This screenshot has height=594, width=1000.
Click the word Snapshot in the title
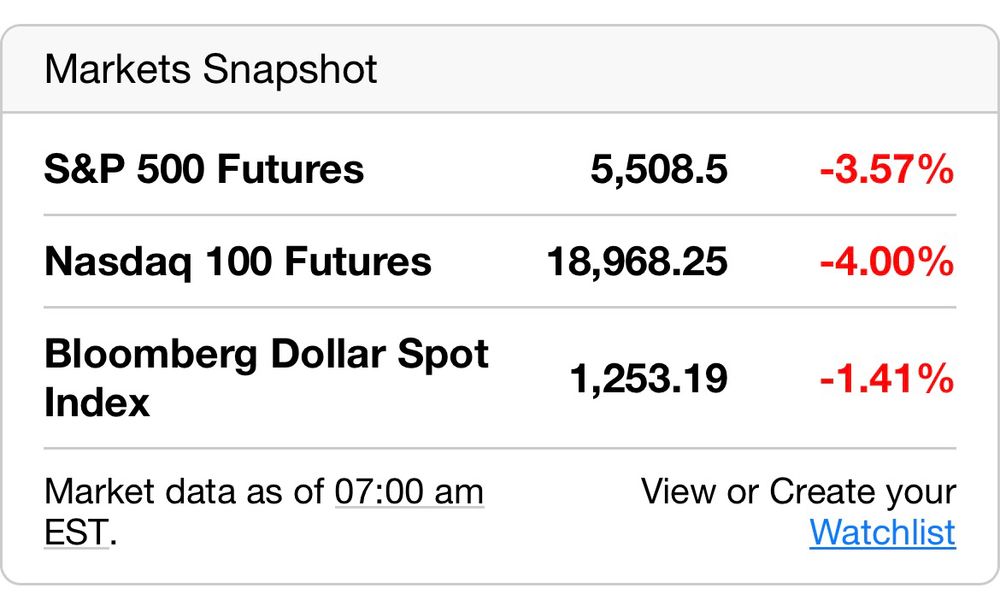click(x=290, y=70)
